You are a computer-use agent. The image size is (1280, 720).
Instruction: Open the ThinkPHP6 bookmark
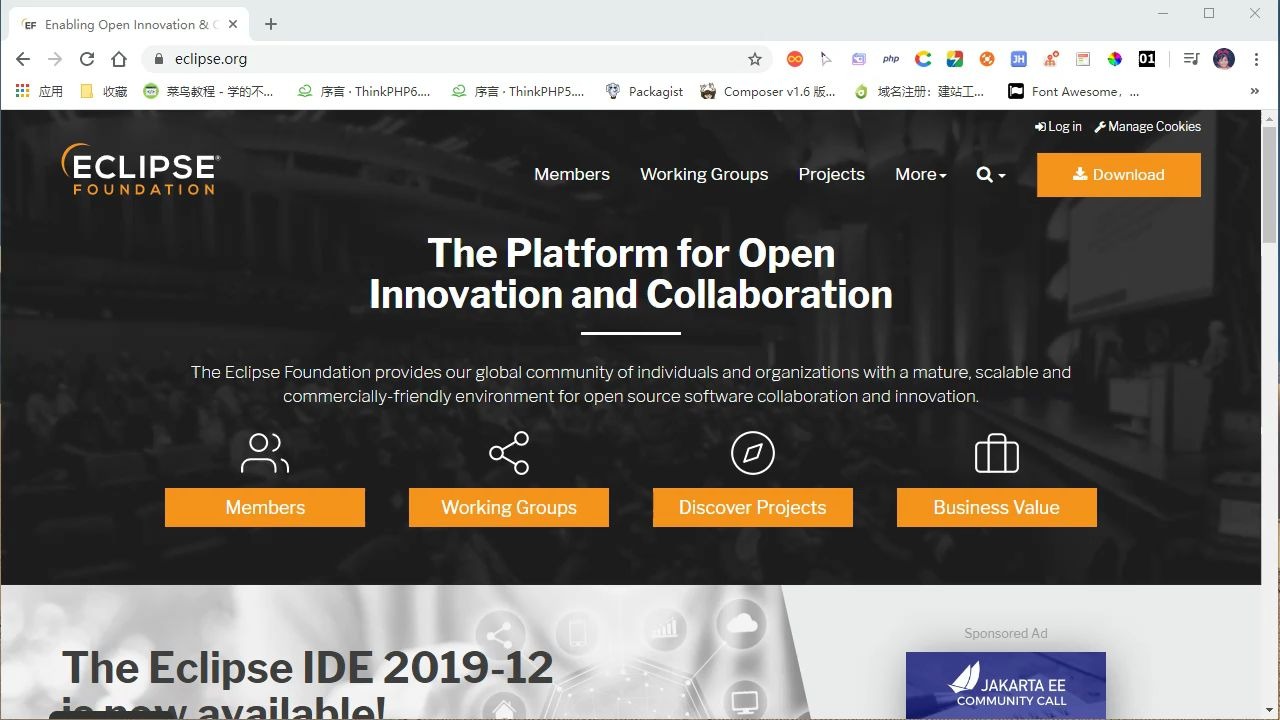click(x=364, y=91)
